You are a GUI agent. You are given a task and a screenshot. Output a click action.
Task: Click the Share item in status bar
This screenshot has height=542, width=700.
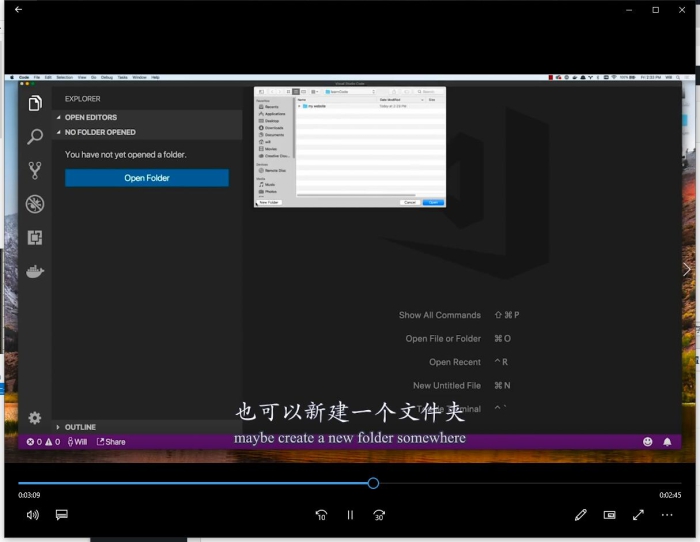(x=111, y=442)
